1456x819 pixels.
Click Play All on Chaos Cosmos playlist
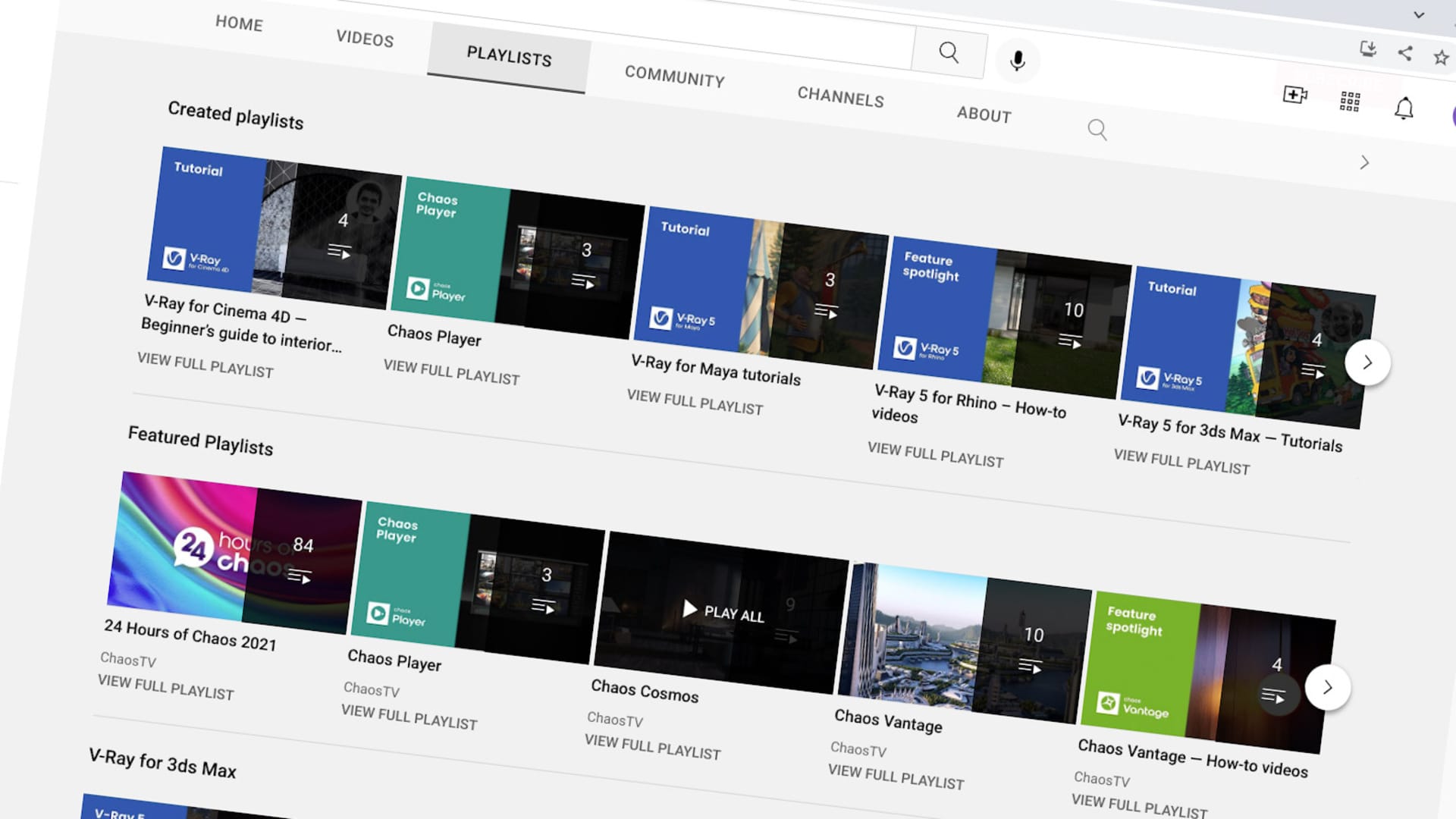tap(723, 611)
